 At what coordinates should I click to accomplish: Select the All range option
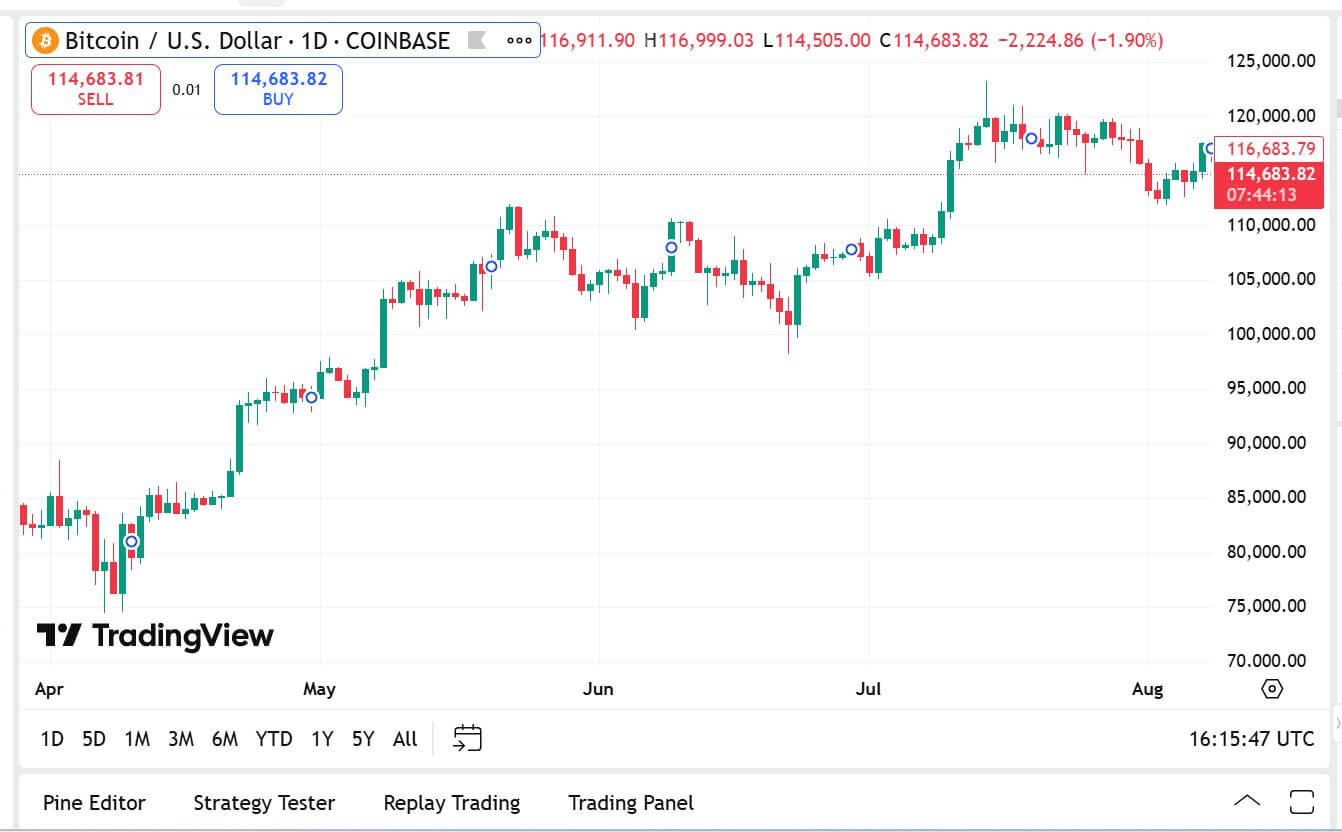click(404, 739)
